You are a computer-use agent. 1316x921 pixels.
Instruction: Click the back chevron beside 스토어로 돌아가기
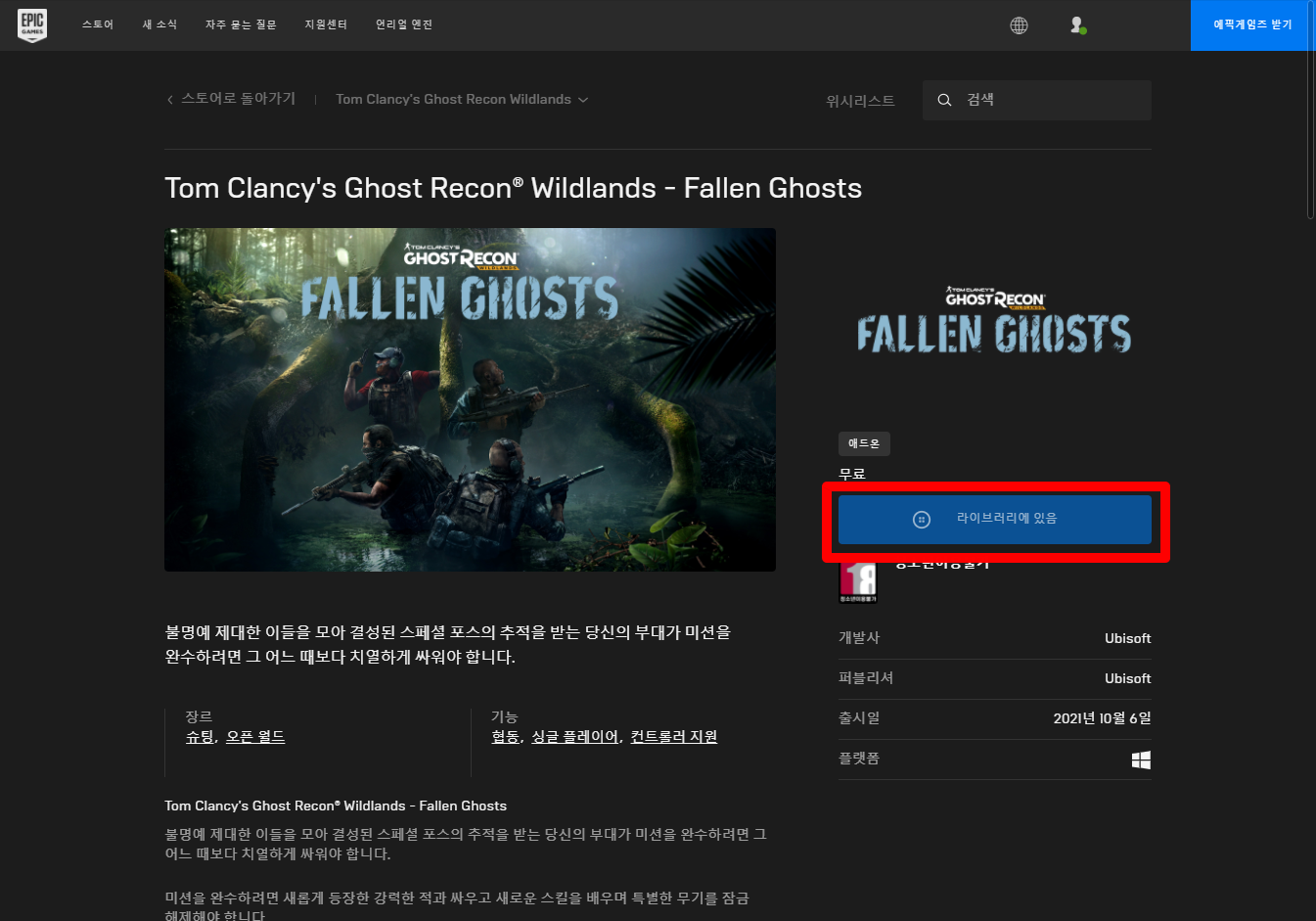click(170, 100)
